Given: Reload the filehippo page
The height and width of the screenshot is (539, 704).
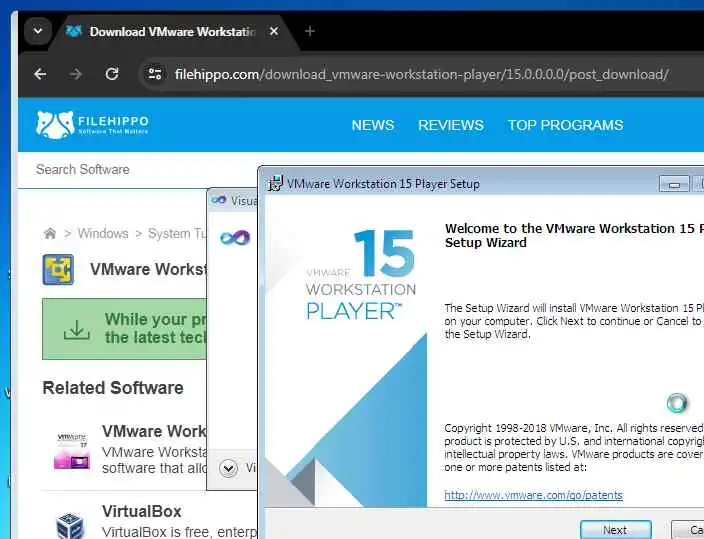Looking at the screenshot, I should [112, 74].
